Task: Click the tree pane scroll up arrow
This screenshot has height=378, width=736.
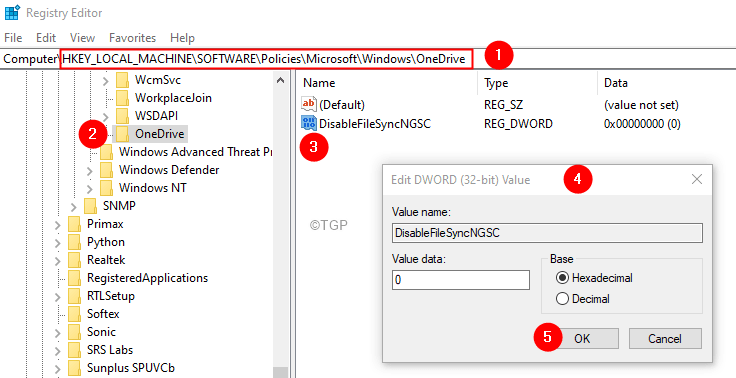Action: 281,80
